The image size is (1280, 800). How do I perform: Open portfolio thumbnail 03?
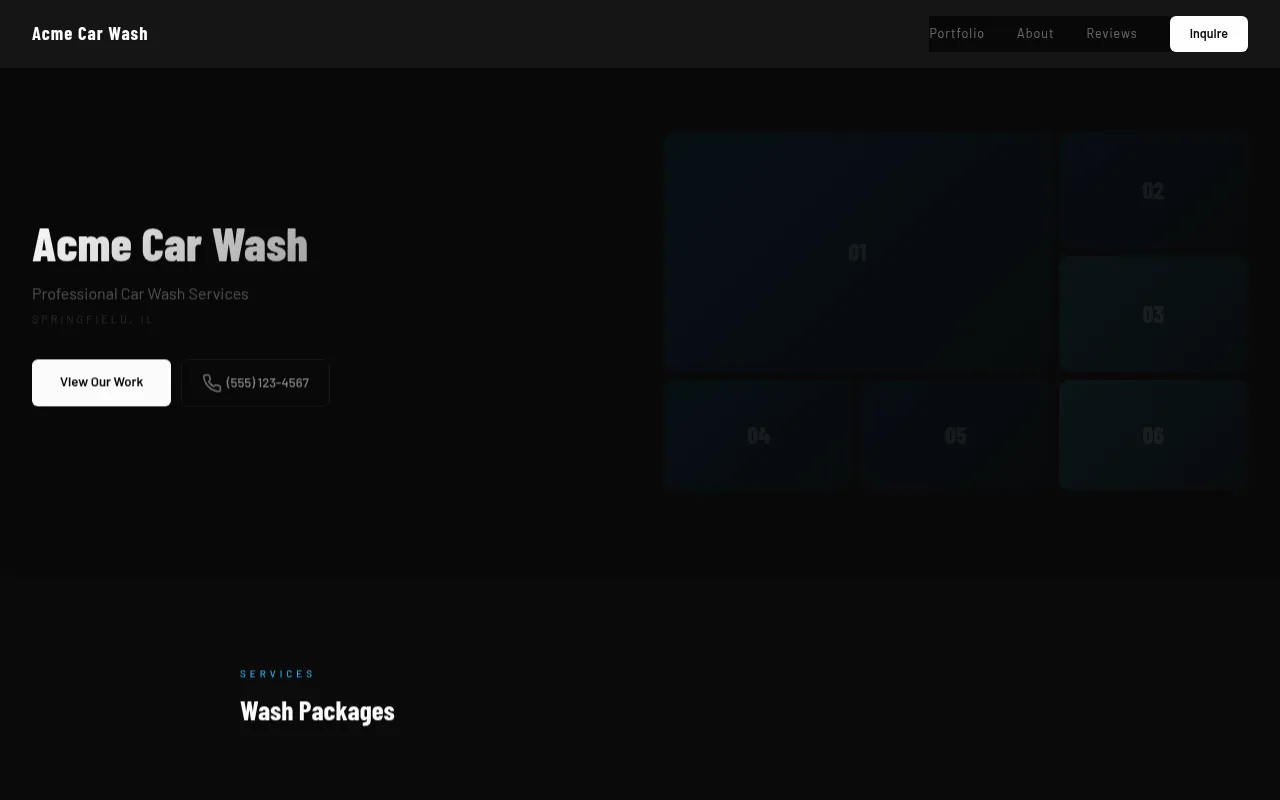(x=1152, y=313)
